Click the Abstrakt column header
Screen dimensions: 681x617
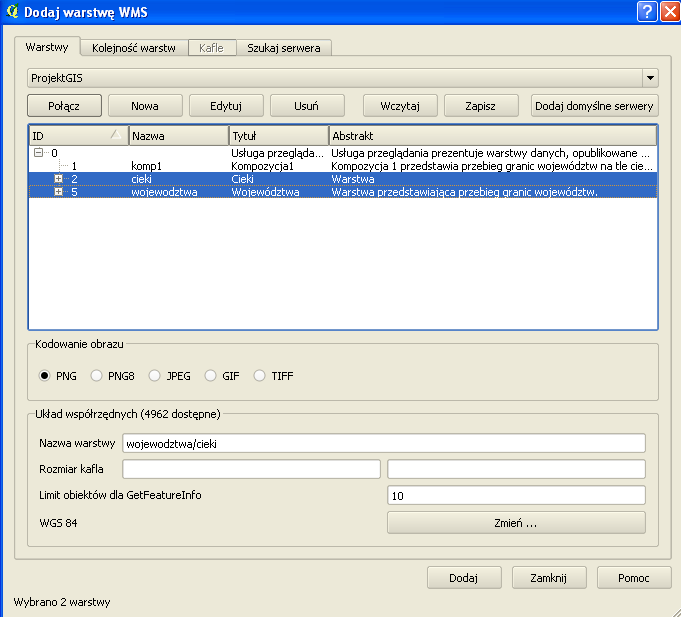(x=493, y=136)
